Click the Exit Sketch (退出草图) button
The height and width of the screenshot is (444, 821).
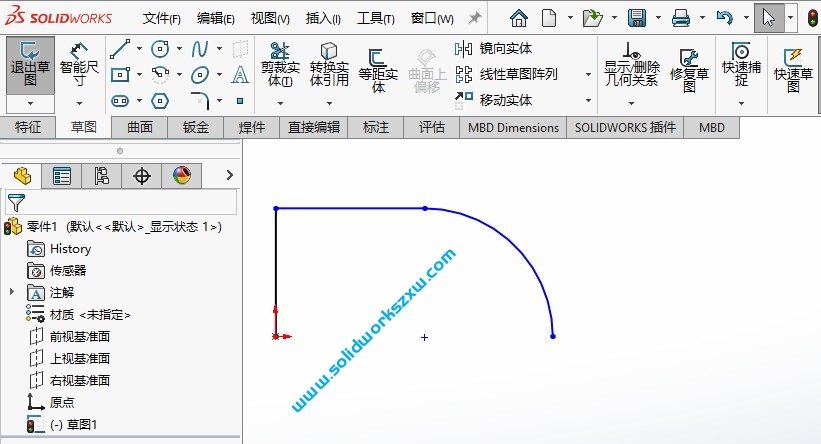30,64
